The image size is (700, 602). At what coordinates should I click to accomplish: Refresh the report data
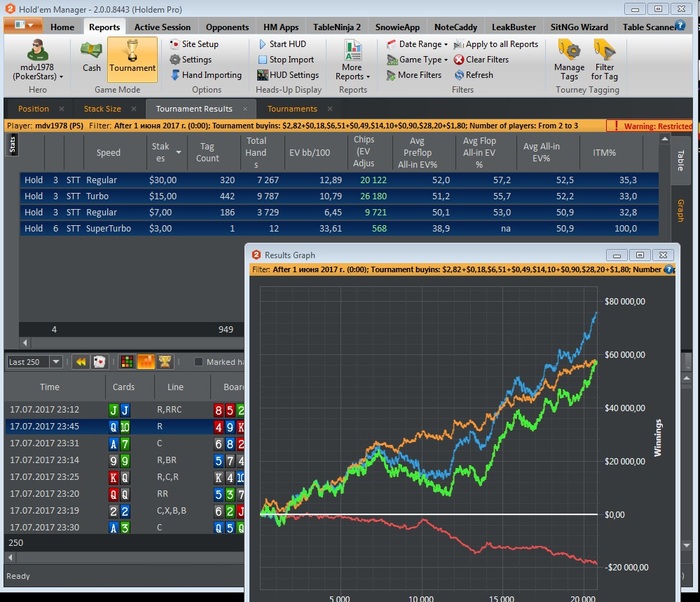point(474,75)
